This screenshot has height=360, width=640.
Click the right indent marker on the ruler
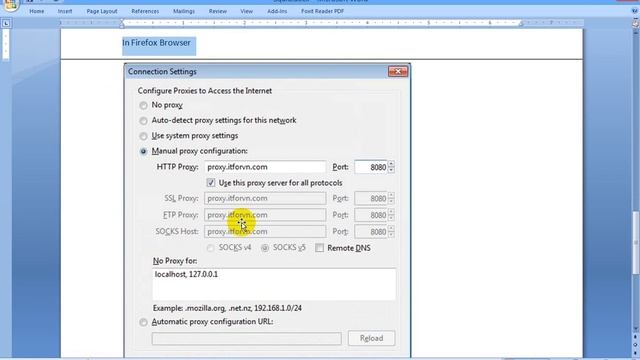coord(521,24)
